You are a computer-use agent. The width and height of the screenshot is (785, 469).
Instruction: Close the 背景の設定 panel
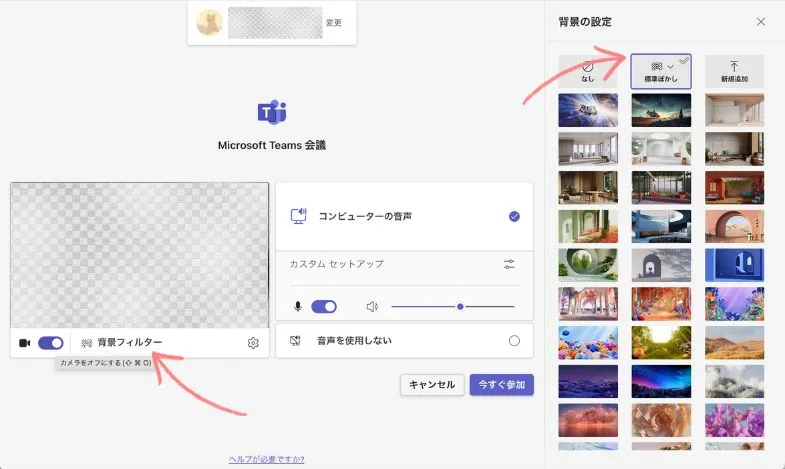(x=761, y=22)
